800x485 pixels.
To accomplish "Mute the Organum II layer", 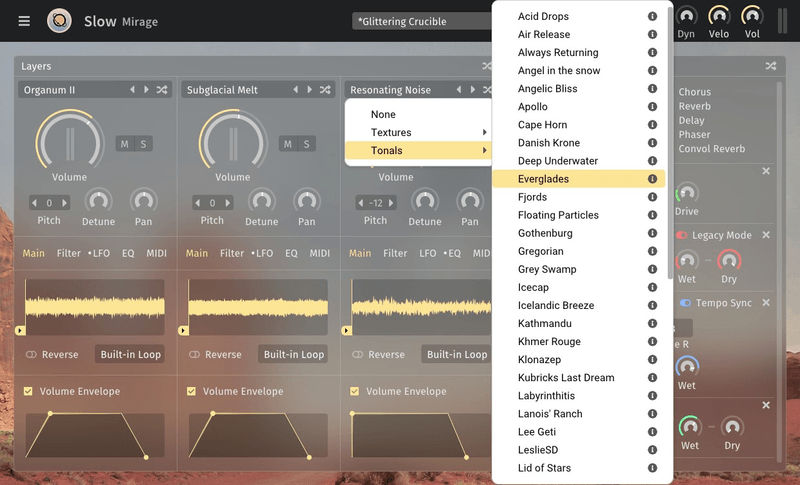I will 125,144.
